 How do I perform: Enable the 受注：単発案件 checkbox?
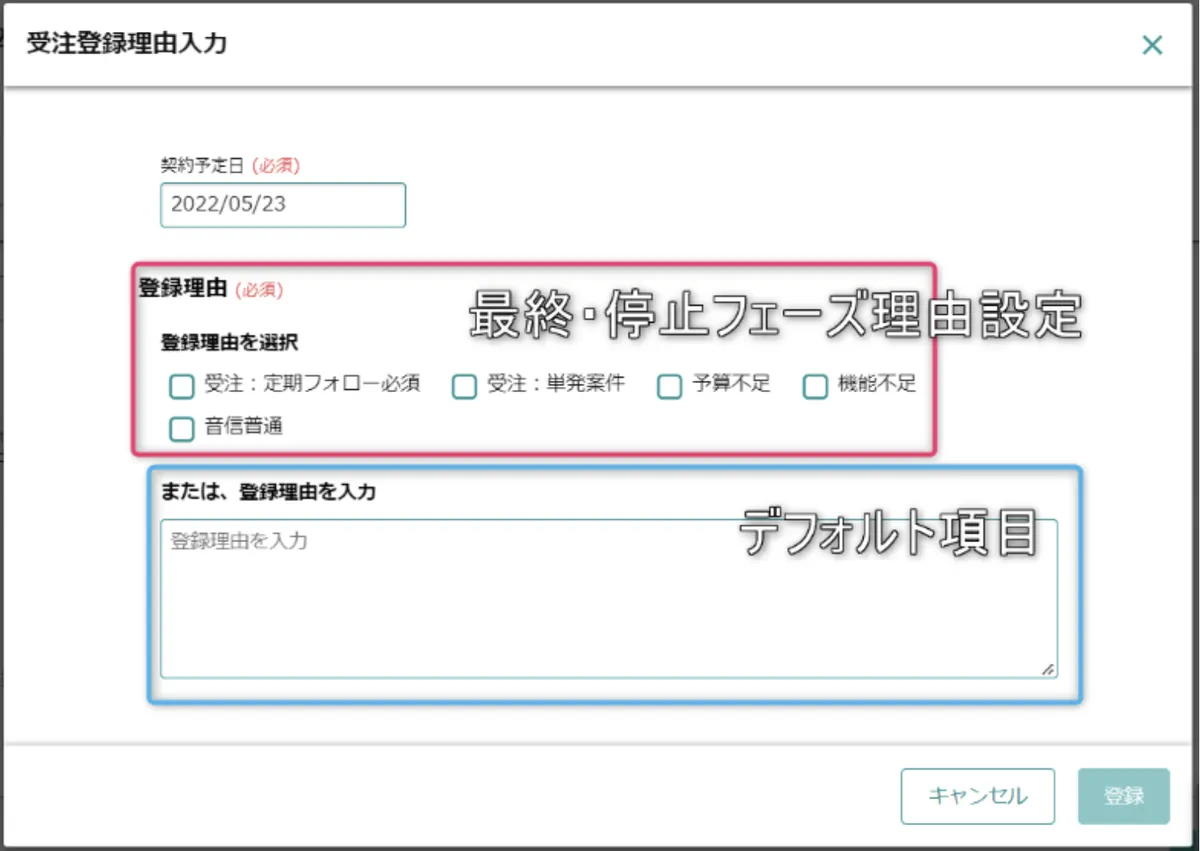click(464, 386)
